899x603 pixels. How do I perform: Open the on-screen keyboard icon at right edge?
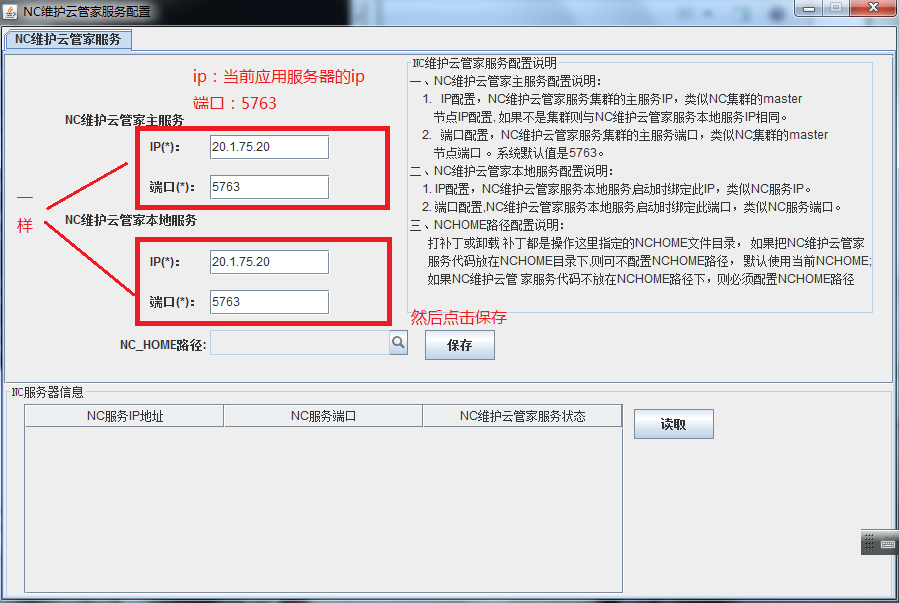point(880,542)
